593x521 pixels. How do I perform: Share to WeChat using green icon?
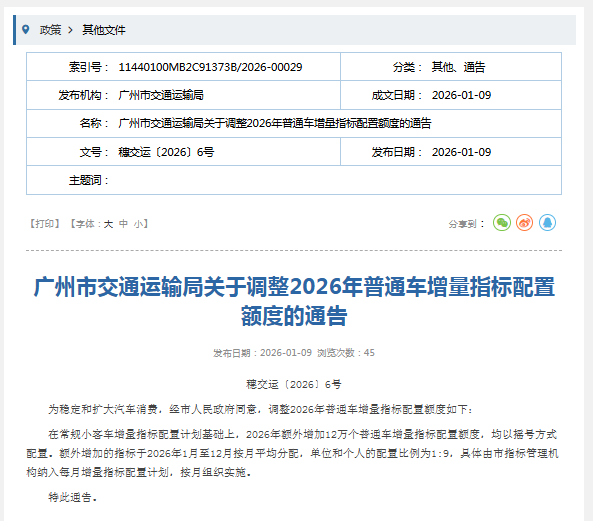pos(502,222)
